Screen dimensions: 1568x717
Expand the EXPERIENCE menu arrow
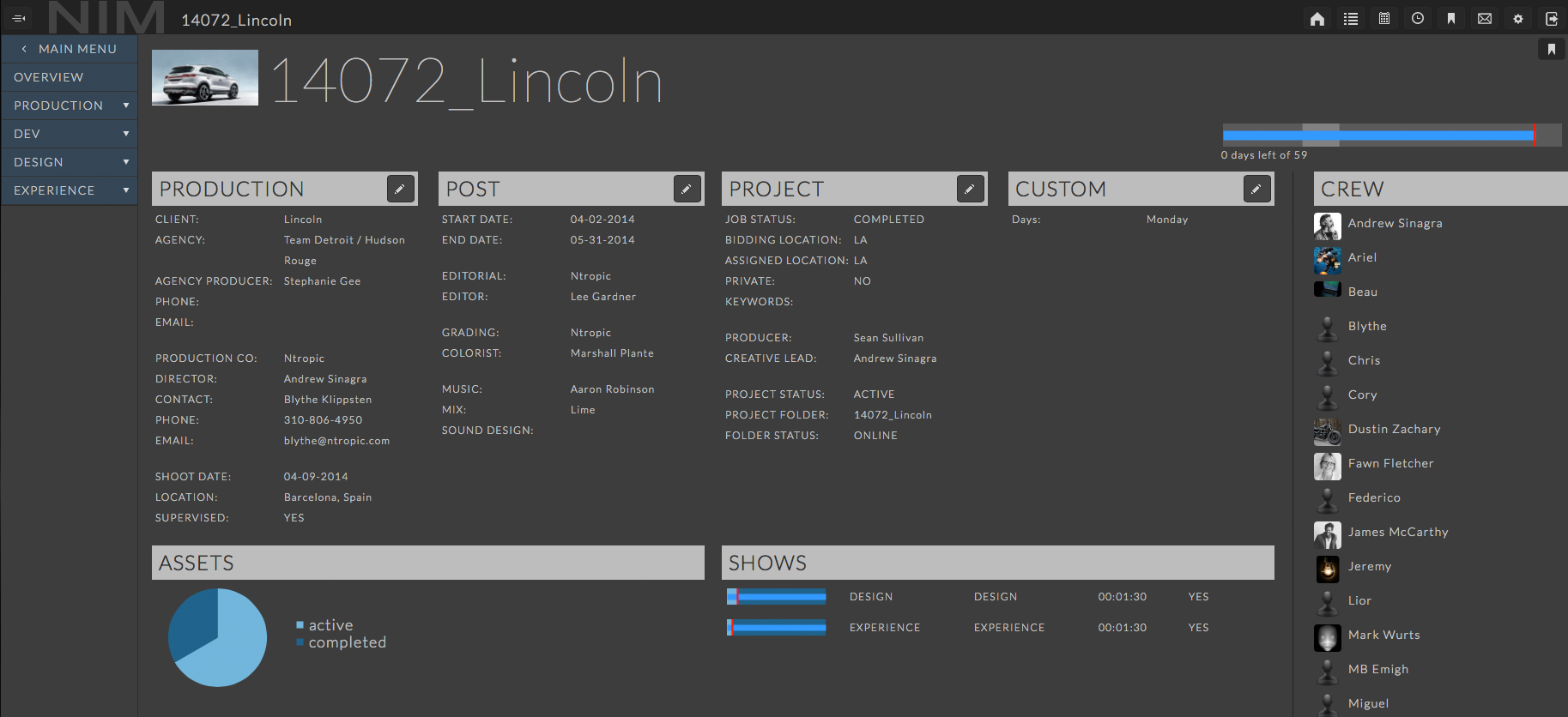pyautogui.click(x=126, y=190)
